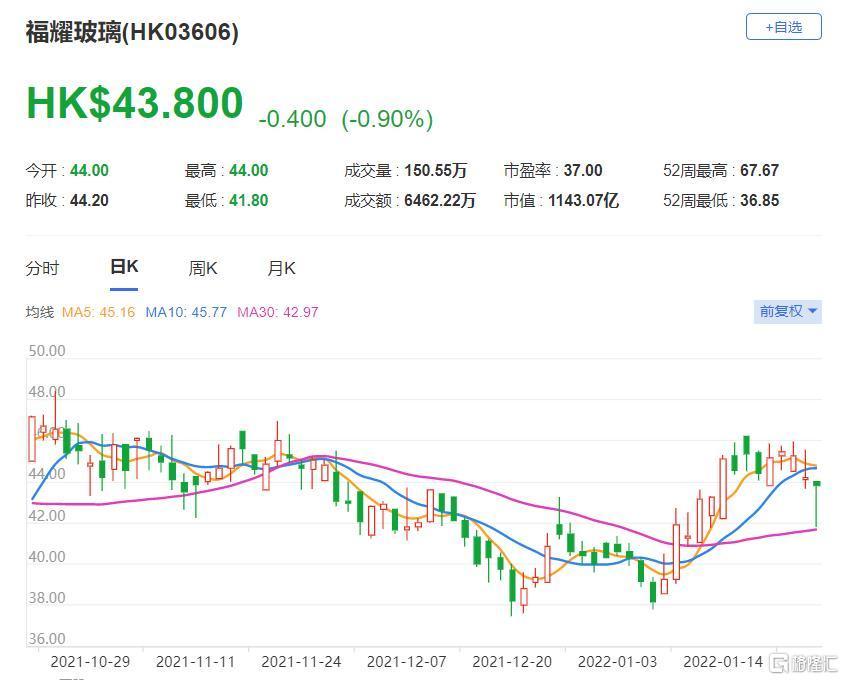The height and width of the screenshot is (680, 844).
Task: Switch to the 分时 chart tab
Action: click(x=42, y=268)
